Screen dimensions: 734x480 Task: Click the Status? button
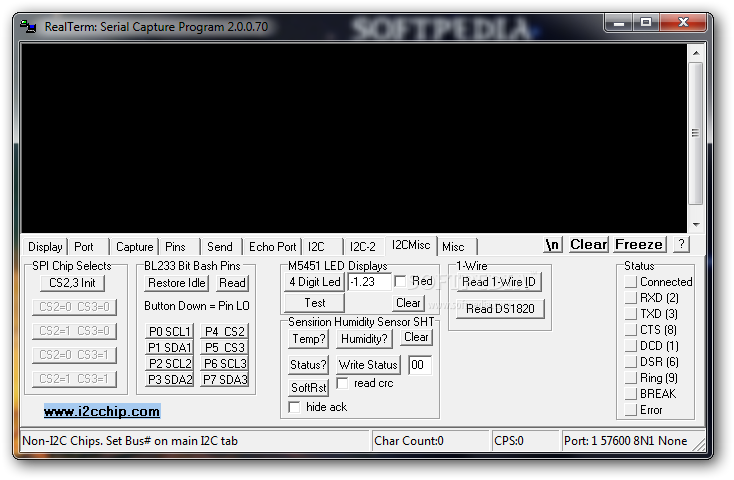coord(308,365)
